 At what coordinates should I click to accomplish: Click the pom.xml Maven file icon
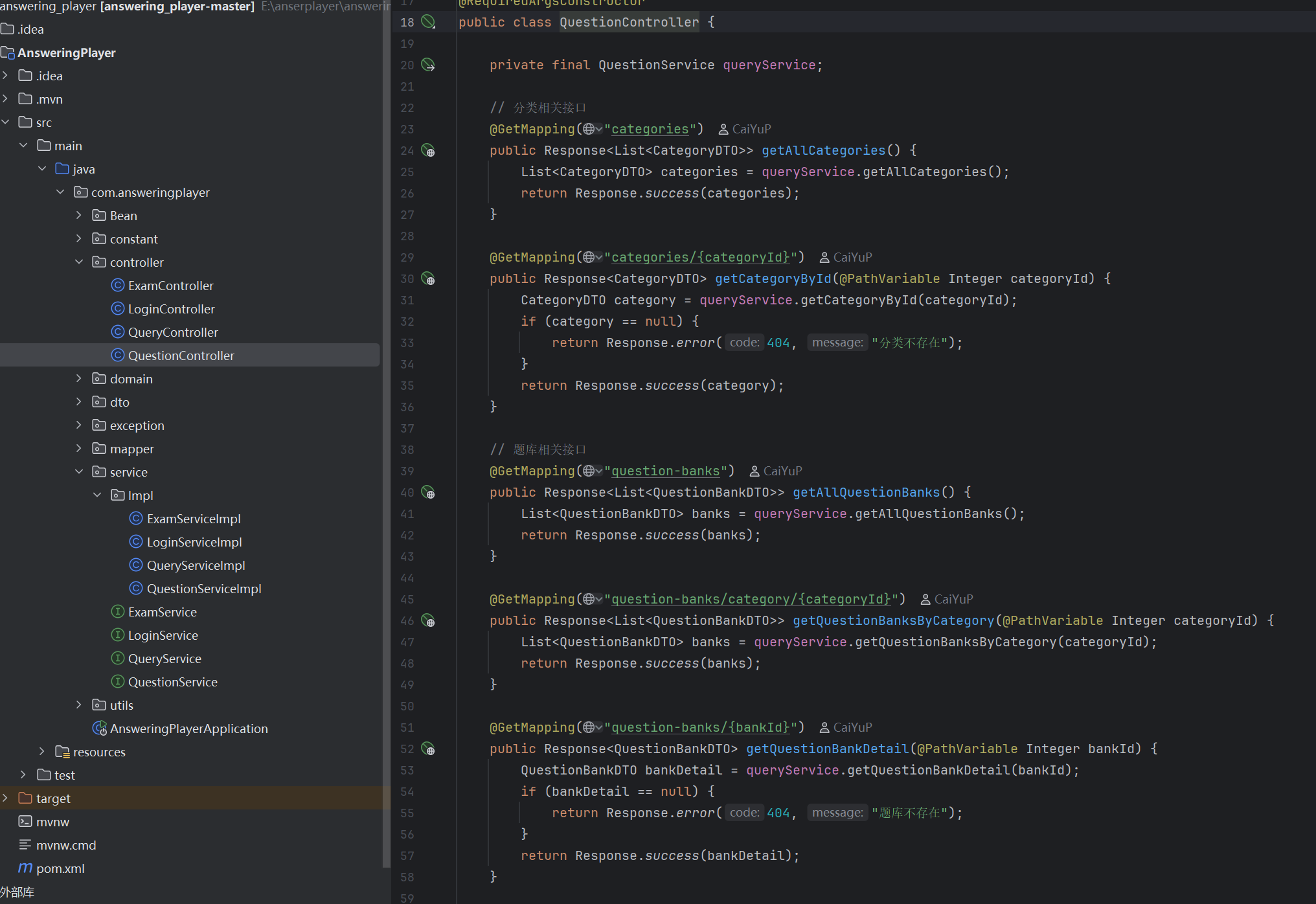(25, 868)
